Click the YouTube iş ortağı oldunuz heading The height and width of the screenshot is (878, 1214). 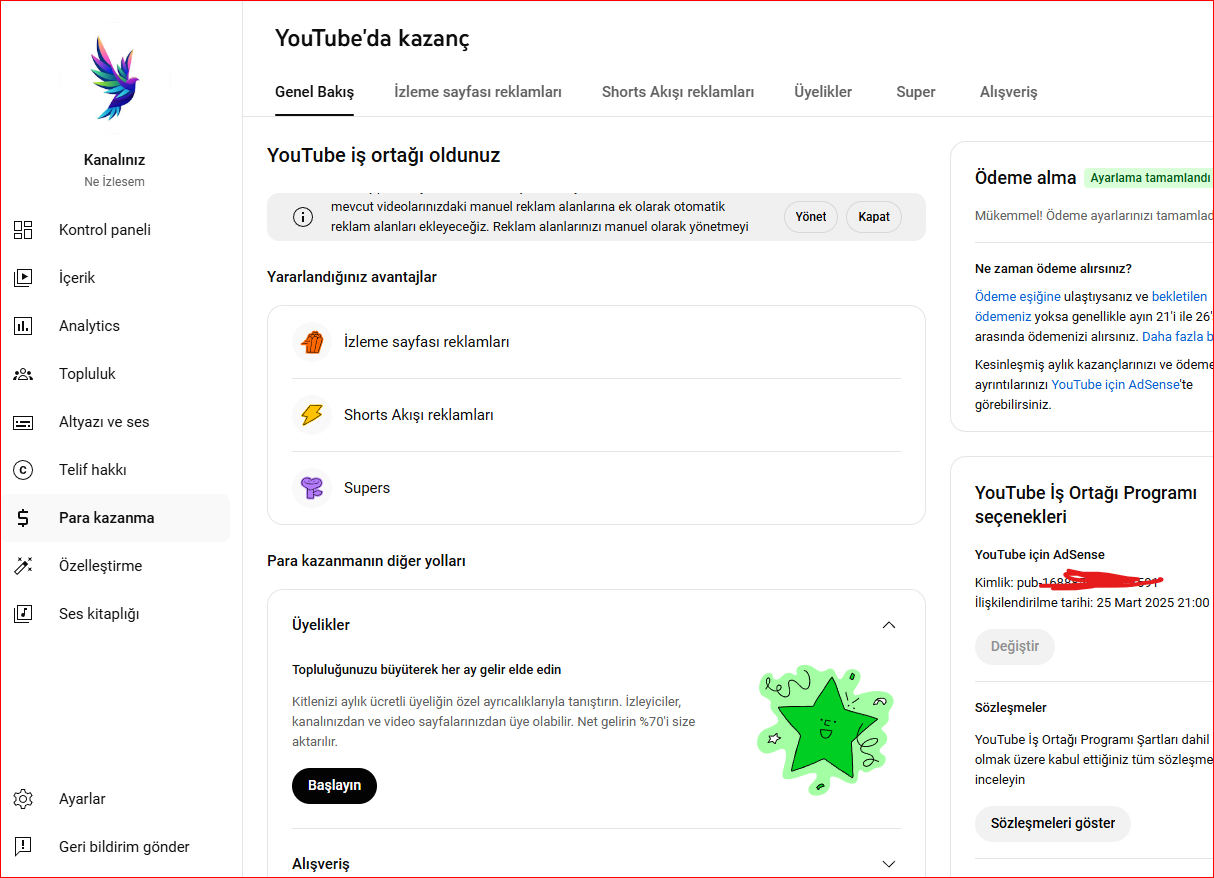384,155
